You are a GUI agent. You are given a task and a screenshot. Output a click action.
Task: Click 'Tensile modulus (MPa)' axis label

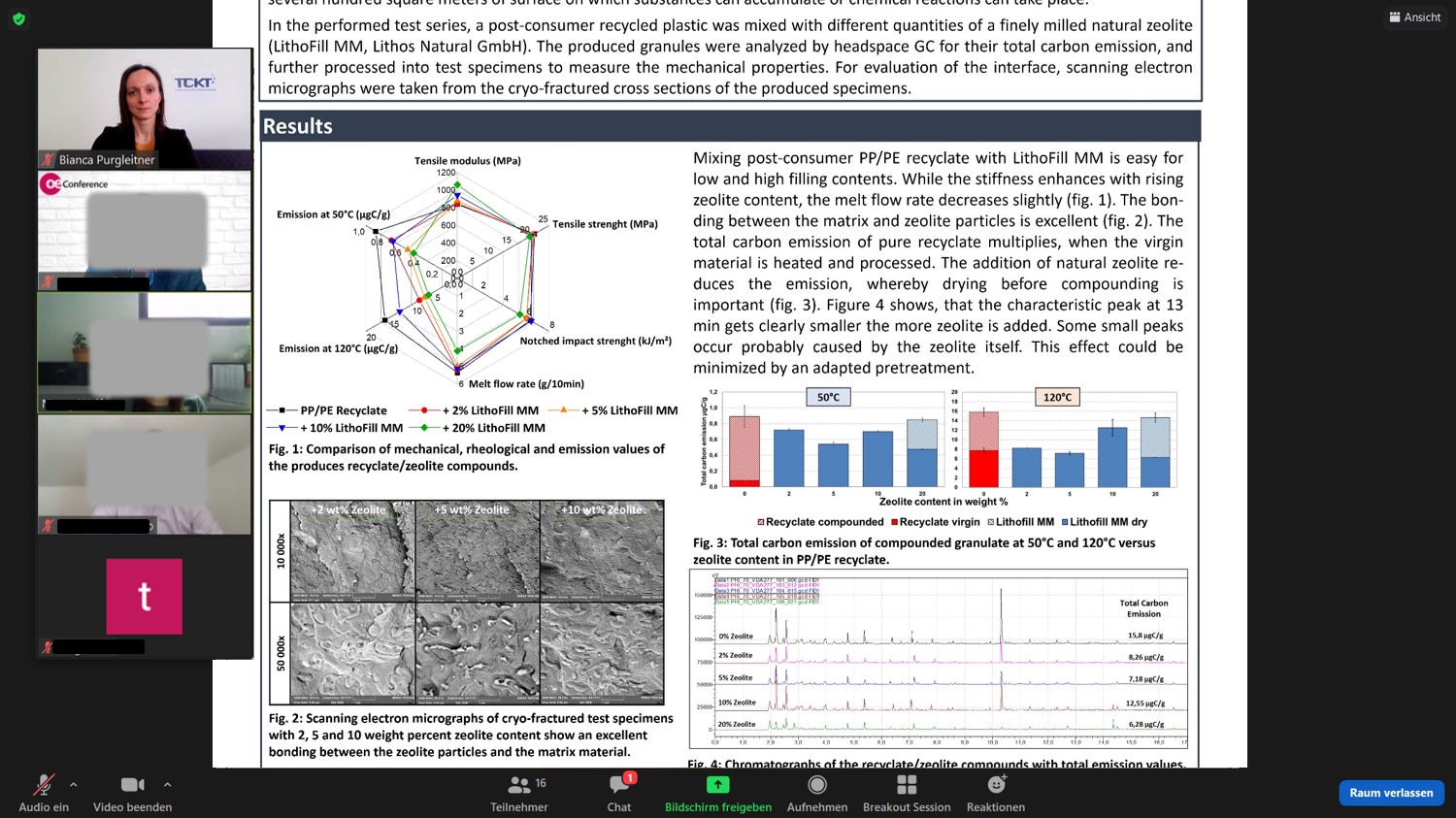coord(468,160)
